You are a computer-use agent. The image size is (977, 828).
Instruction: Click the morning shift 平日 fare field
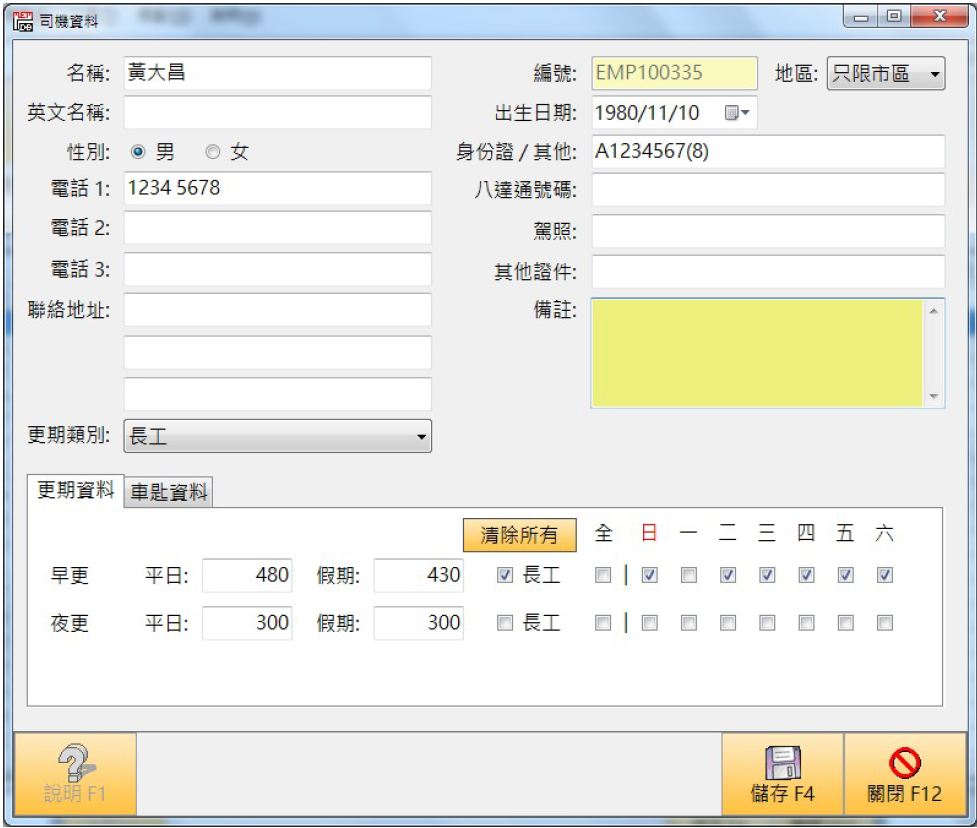tap(249, 575)
